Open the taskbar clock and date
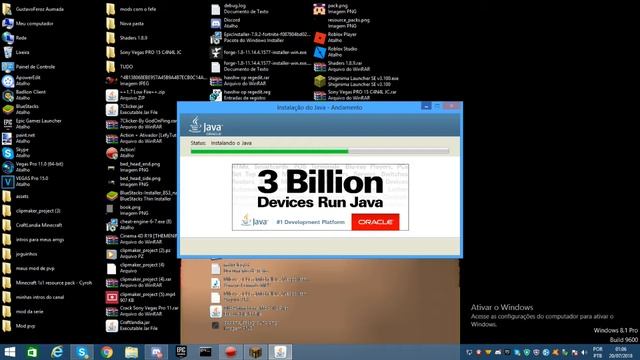The height and width of the screenshot is (360, 640). point(620,352)
